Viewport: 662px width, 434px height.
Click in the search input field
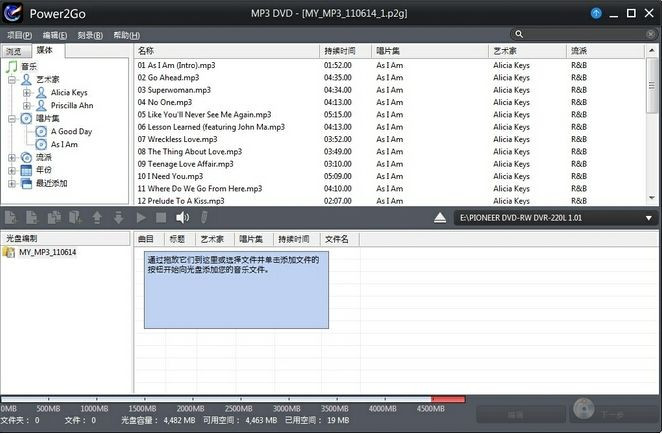pos(585,34)
